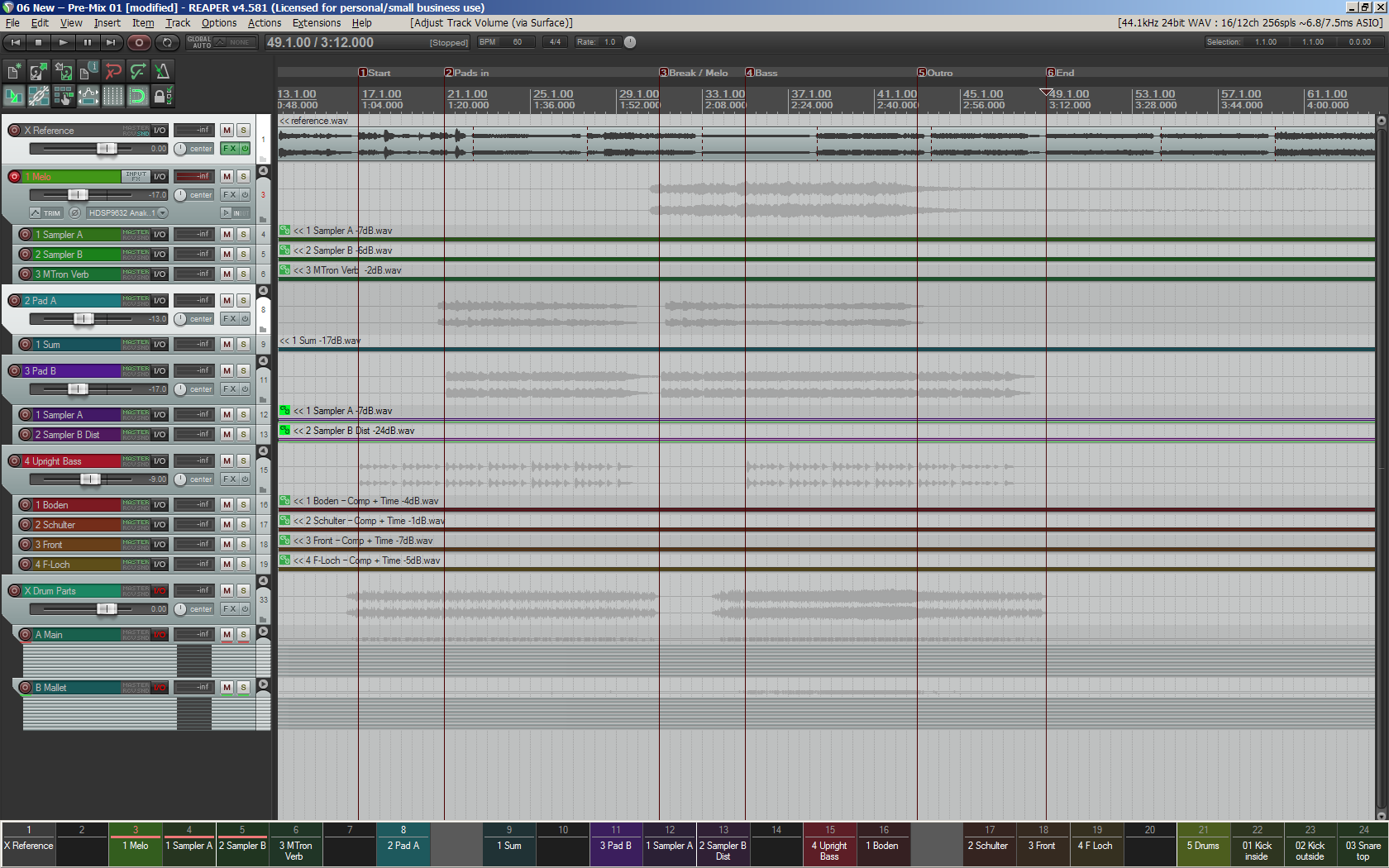
Task: Solo the X Drum Parts track
Action: [243, 590]
